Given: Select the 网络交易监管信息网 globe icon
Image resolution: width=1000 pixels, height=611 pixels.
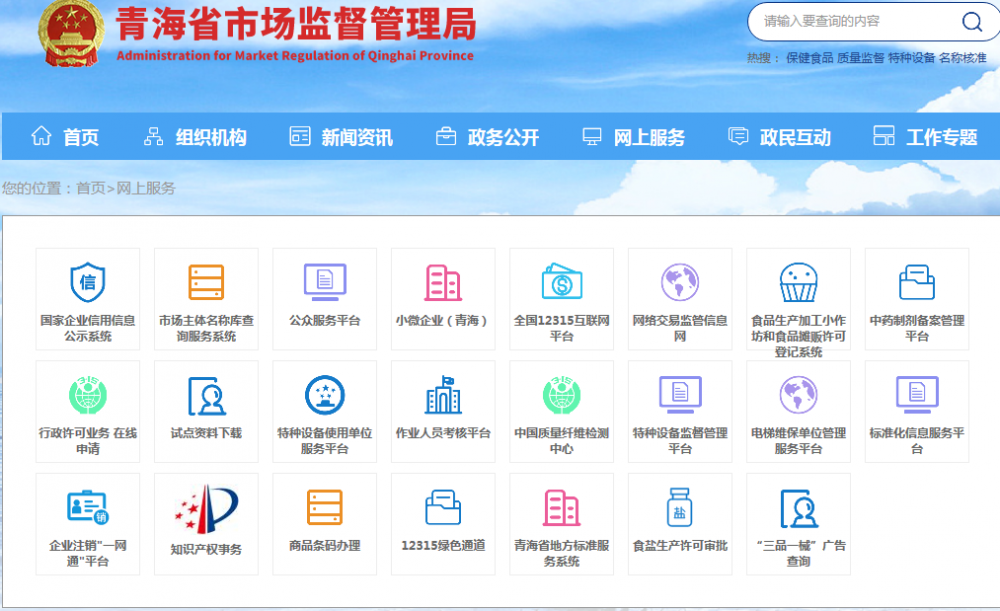Looking at the screenshot, I should pos(680,282).
